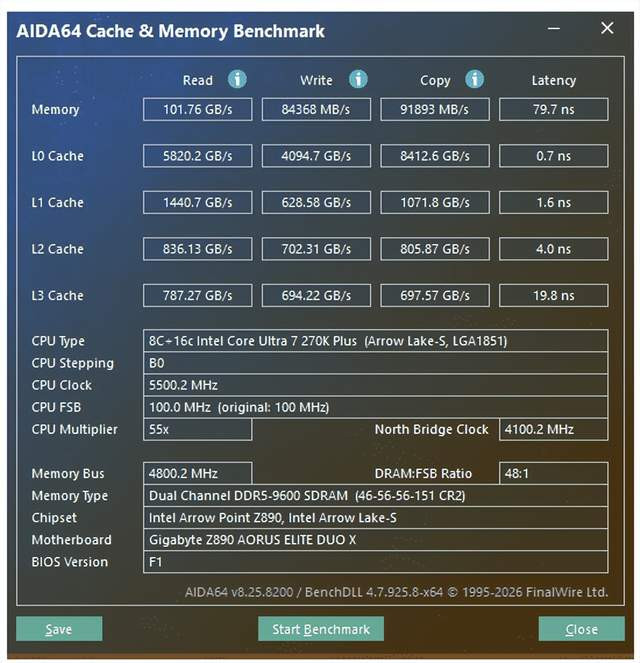Select L3 Cache Latency 19.8 ns
The height and width of the screenshot is (663, 640).
[x=554, y=296]
